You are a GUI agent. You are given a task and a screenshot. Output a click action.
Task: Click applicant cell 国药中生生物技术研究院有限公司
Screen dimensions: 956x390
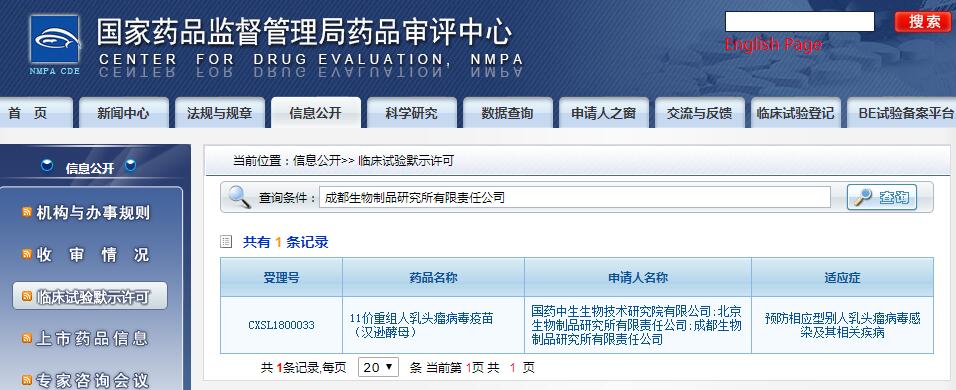(637, 325)
